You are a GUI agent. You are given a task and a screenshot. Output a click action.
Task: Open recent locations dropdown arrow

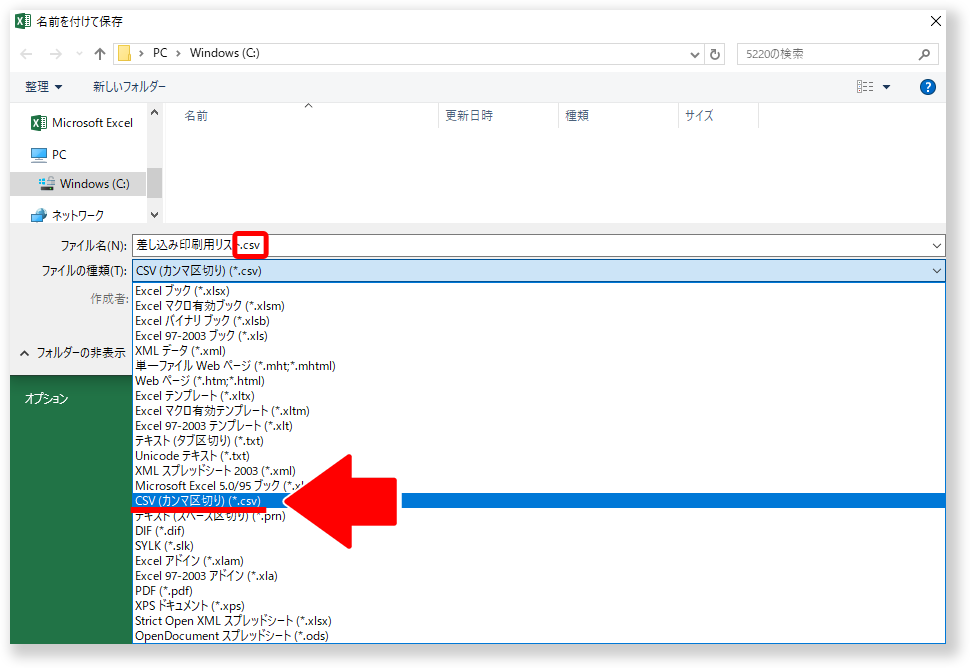pyautogui.click(x=79, y=54)
